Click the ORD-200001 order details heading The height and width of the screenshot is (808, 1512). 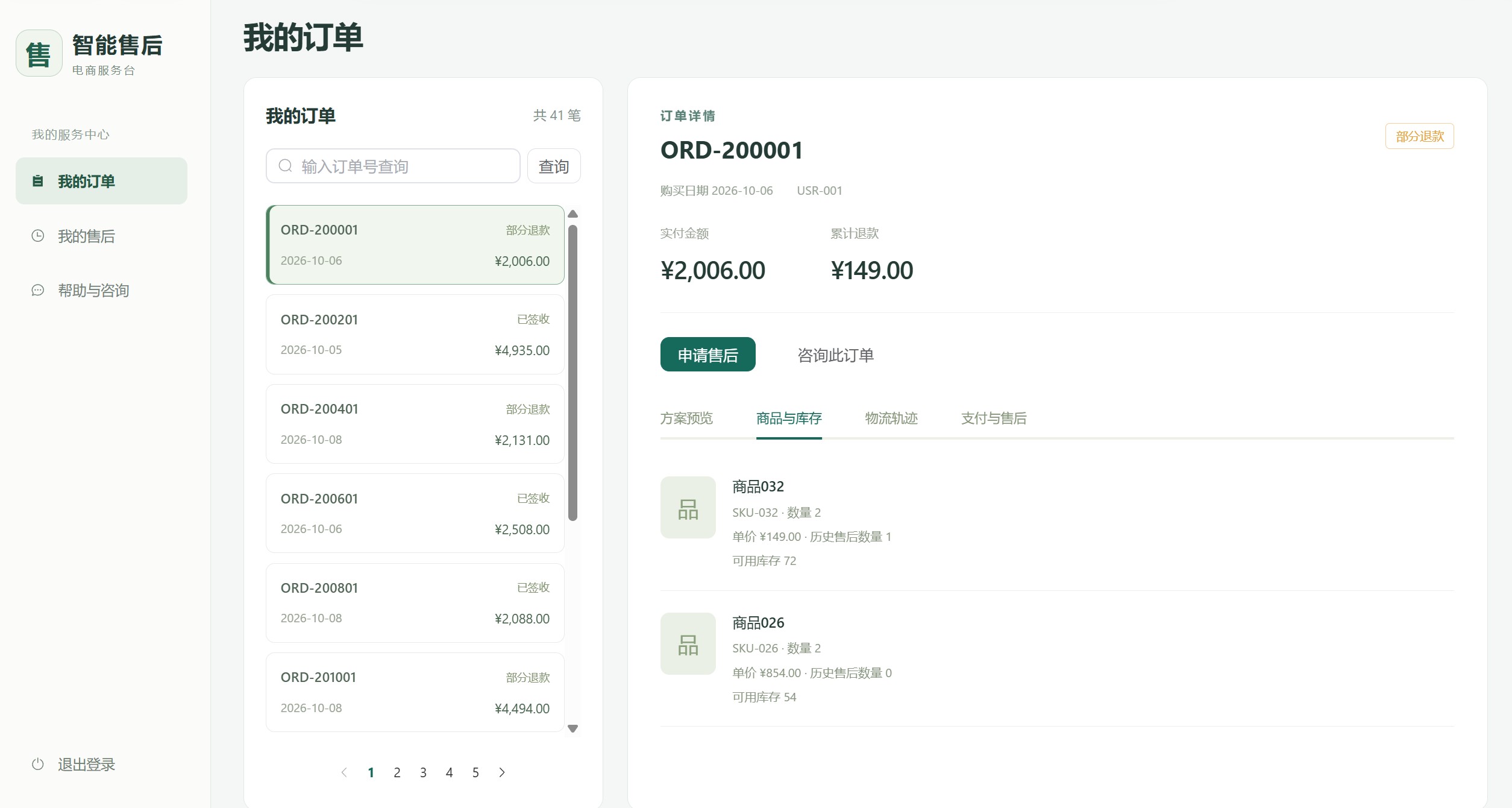(732, 150)
